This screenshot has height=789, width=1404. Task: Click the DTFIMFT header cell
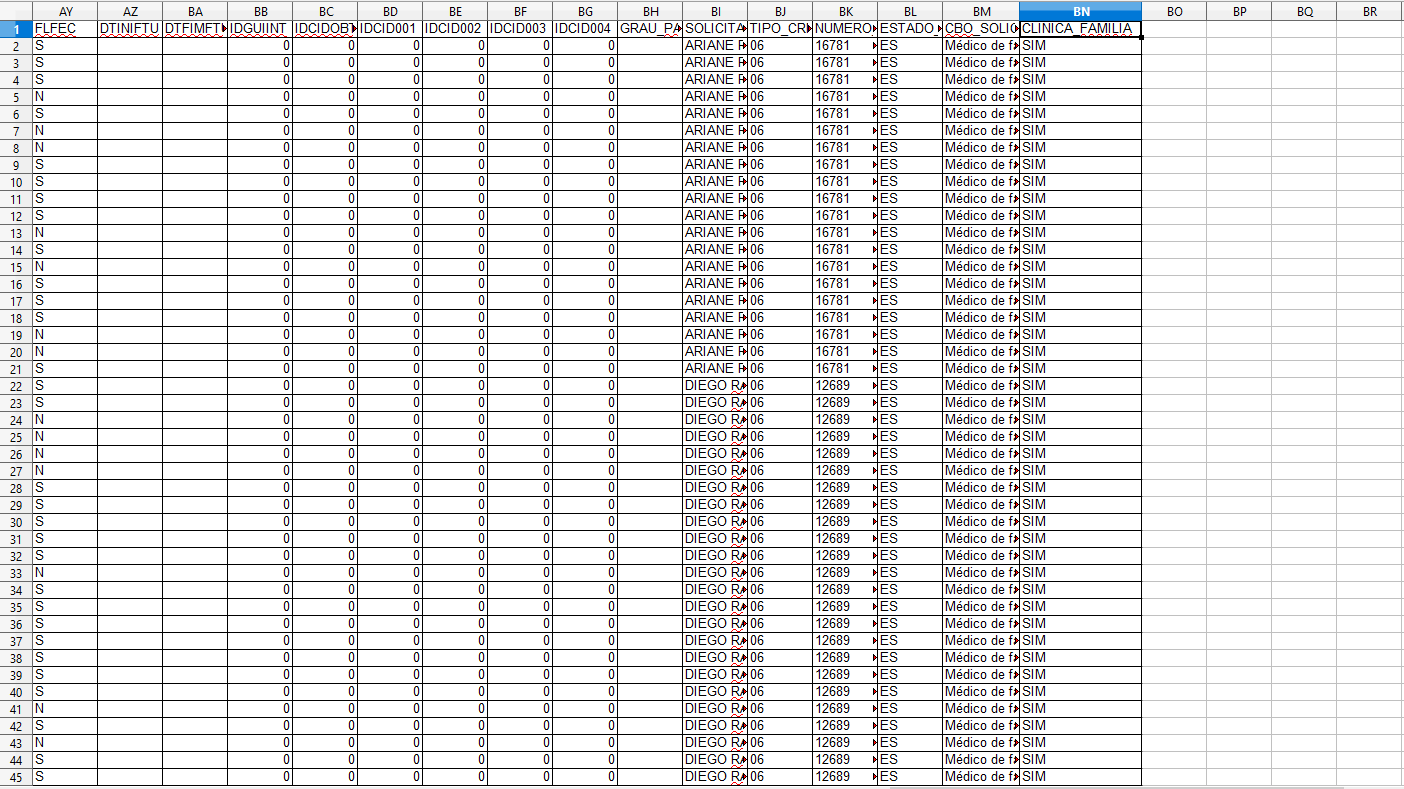pos(195,29)
